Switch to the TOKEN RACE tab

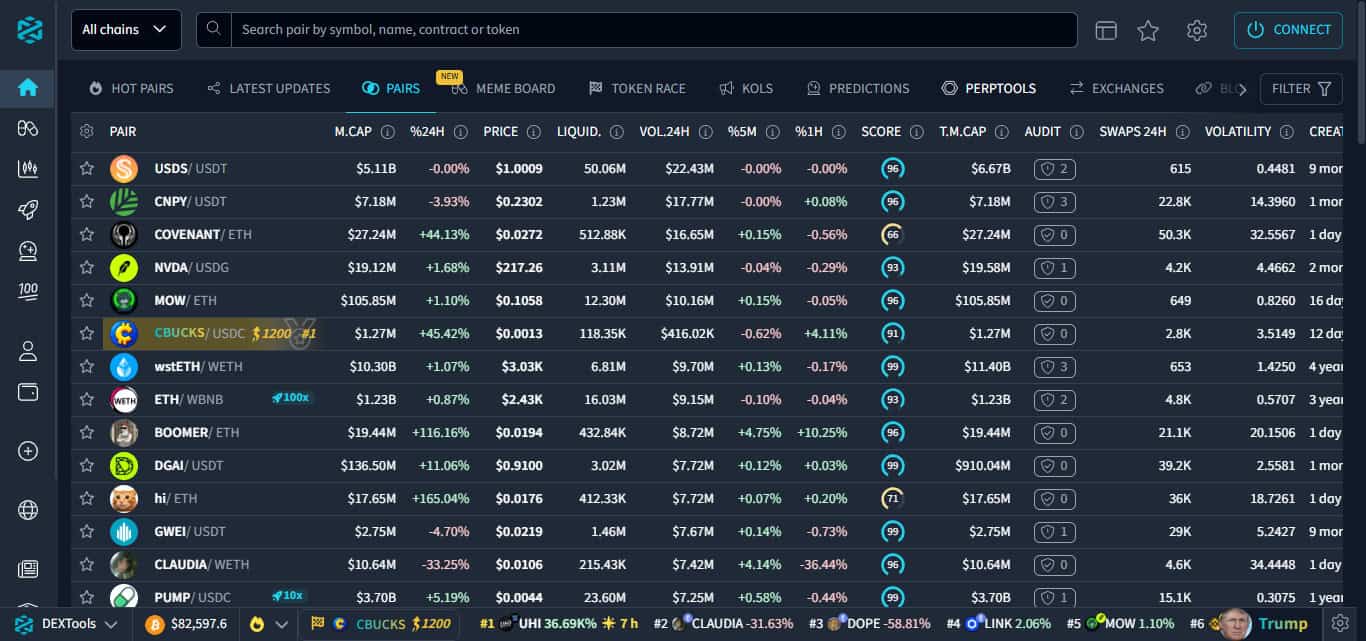tap(637, 89)
